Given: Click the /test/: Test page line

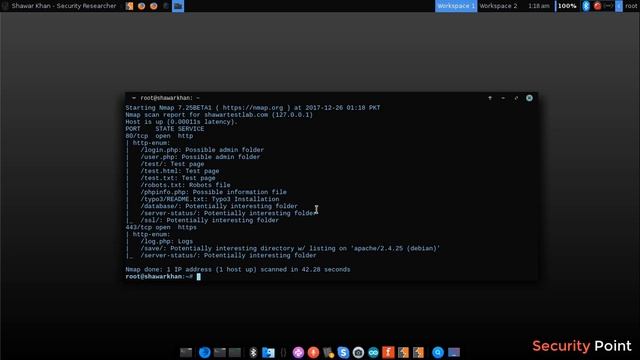Looking at the screenshot, I should 172,164.
